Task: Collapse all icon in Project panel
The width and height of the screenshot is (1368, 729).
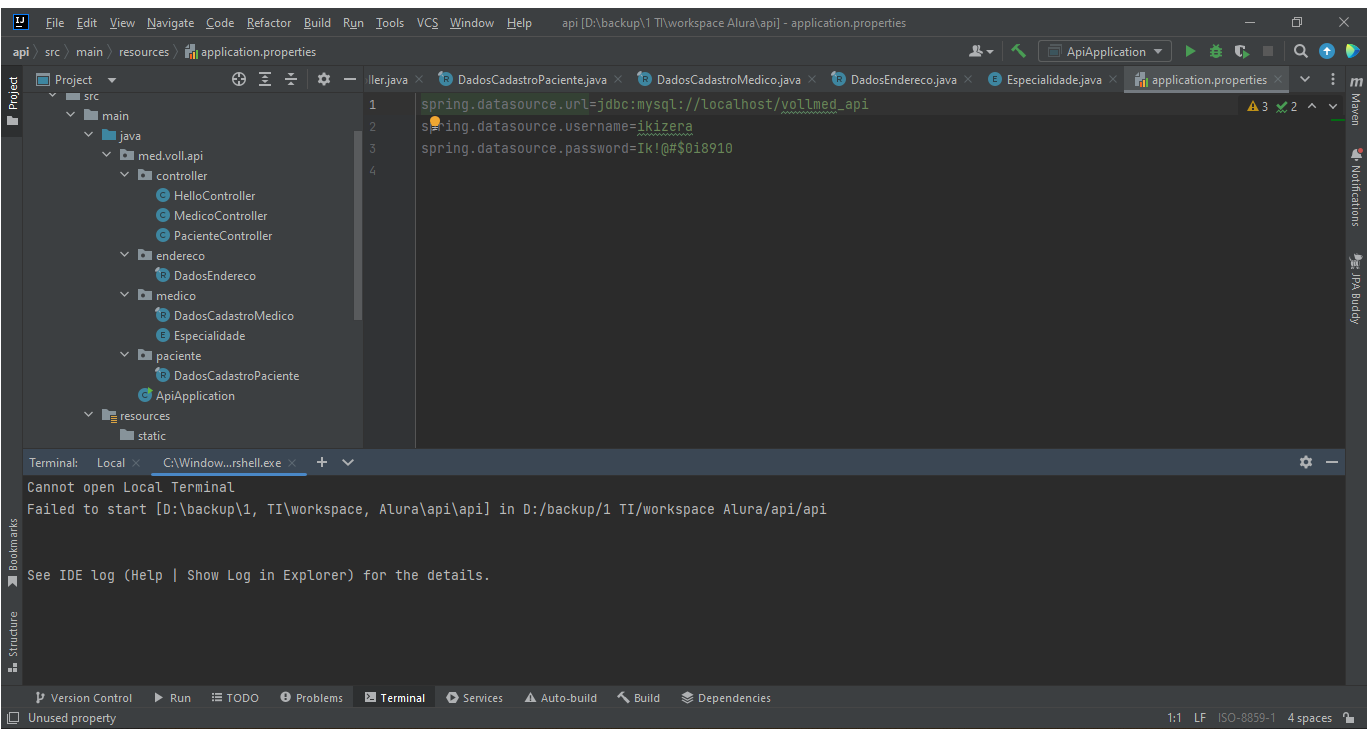Action: tap(291, 79)
